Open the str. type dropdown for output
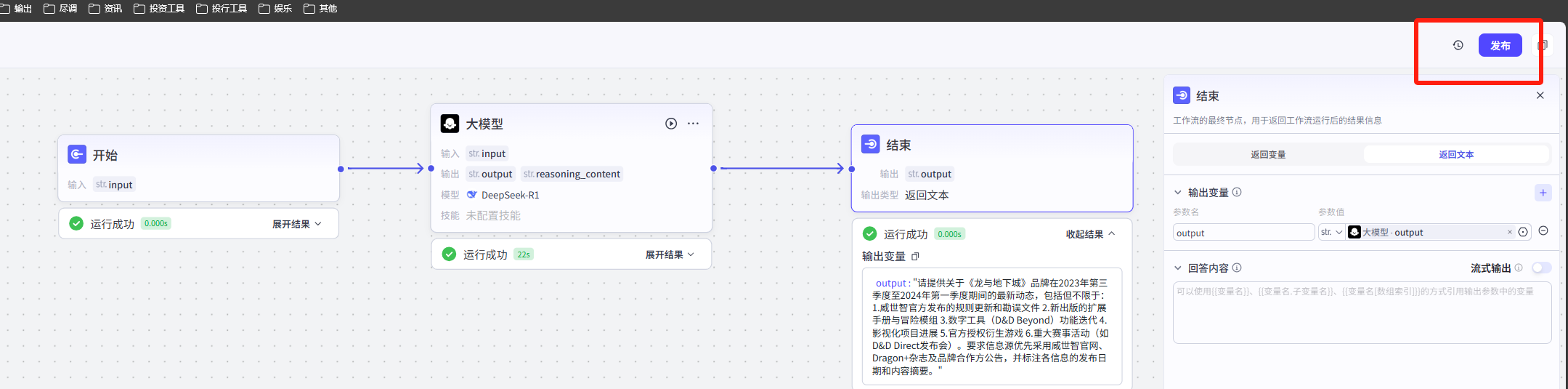1568x389 pixels. click(1331, 233)
